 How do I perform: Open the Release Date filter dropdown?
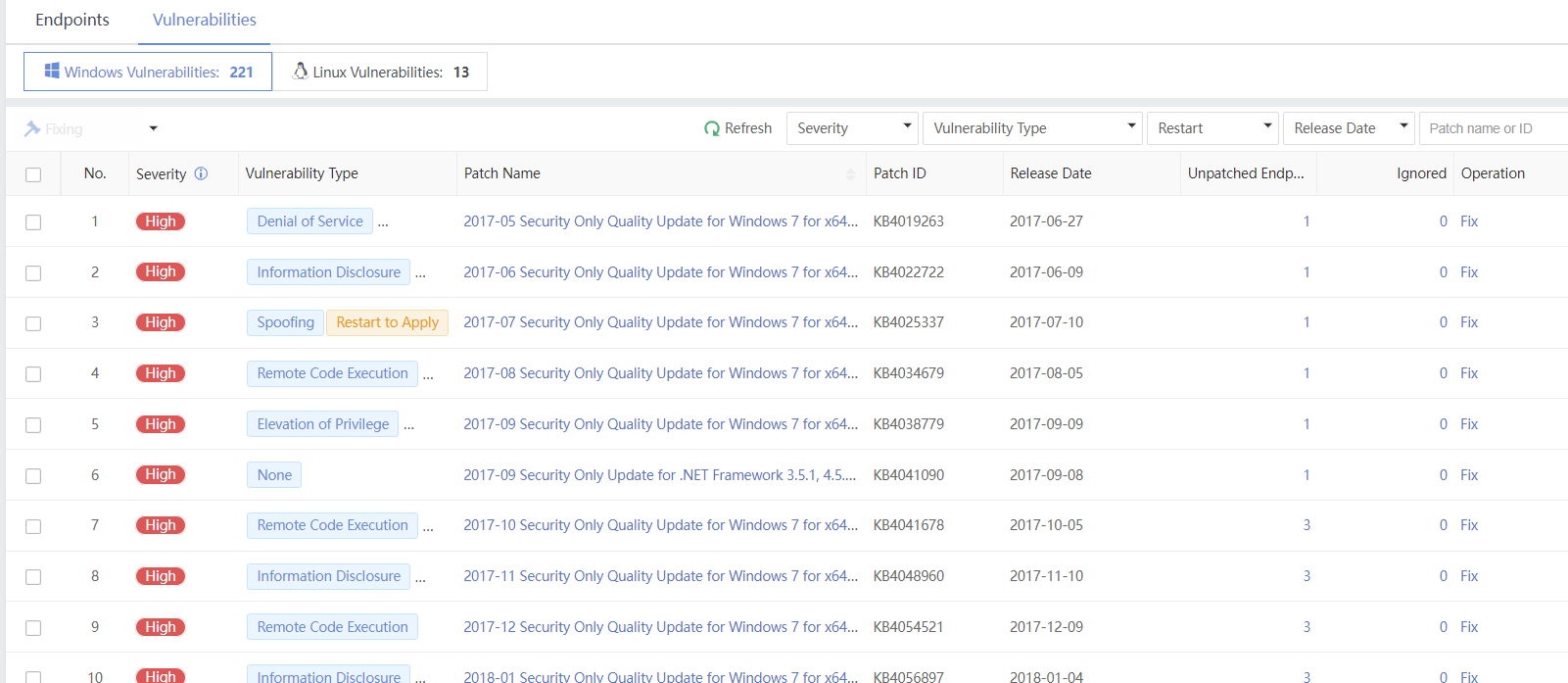[x=1348, y=128]
